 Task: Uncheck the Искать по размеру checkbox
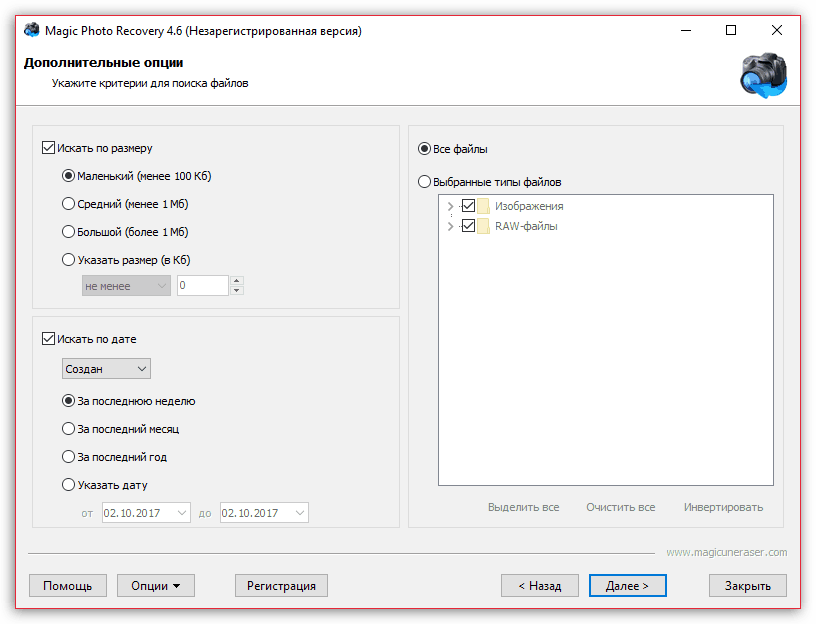(x=48, y=148)
